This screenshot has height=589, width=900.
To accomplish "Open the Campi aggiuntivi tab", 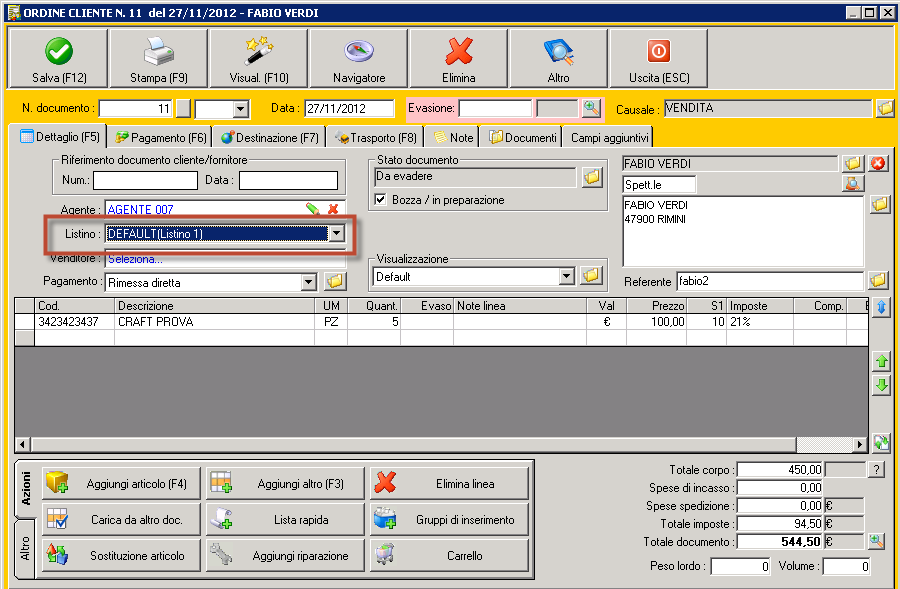I will [x=609, y=138].
